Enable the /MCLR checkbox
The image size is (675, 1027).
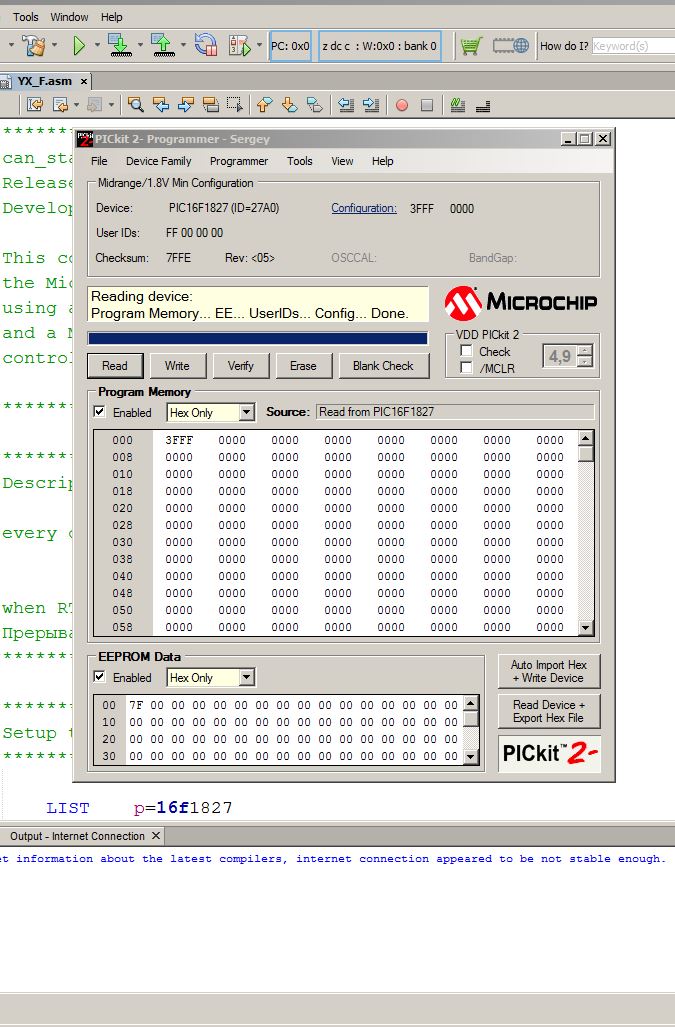pyautogui.click(x=466, y=368)
